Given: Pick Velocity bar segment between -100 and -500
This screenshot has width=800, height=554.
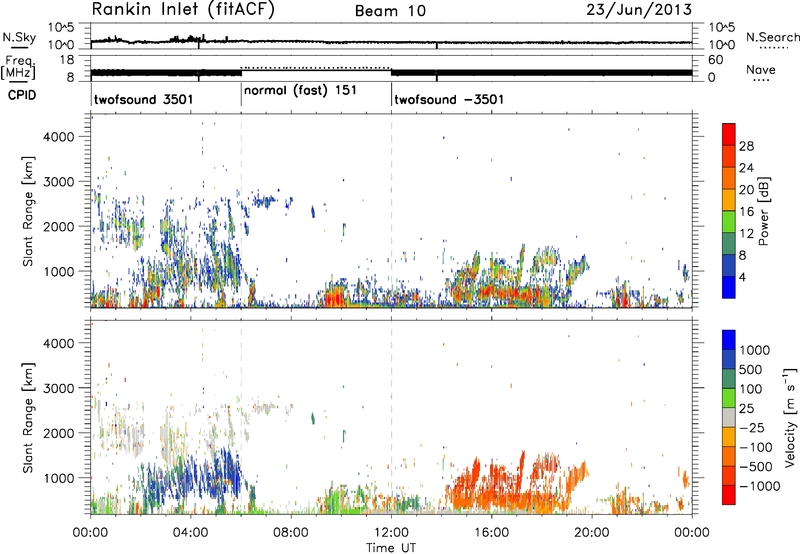Looking at the screenshot, I should [729, 456].
